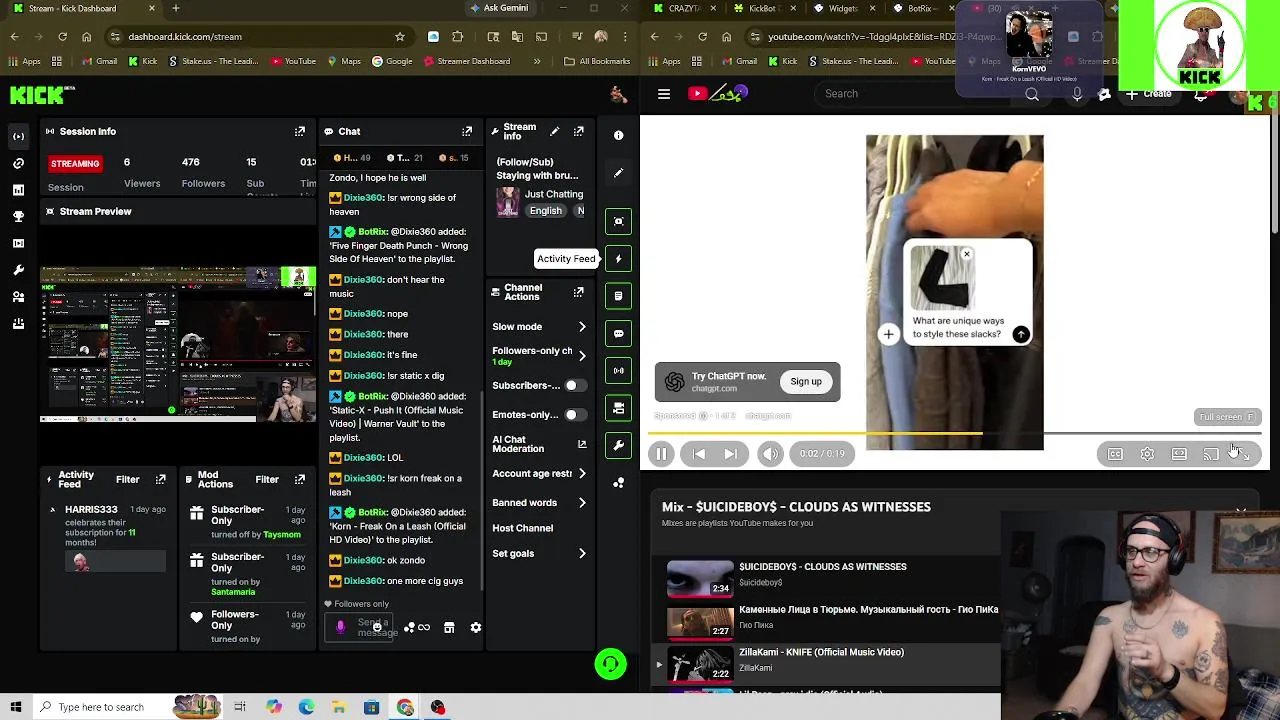Open the Stream page in Kick's left sidebar
The width and height of the screenshot is (1280, 720).
[18, 136]
